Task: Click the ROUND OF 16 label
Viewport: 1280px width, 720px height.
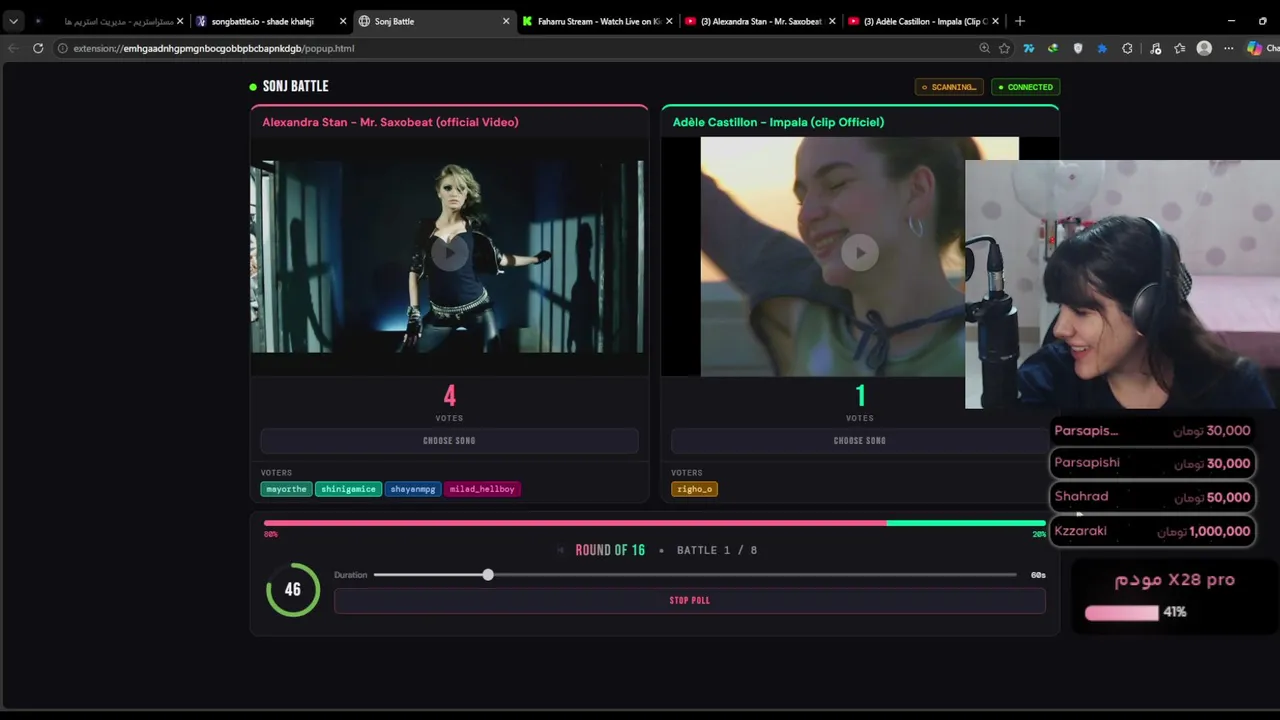Action: tap(610, 550)
